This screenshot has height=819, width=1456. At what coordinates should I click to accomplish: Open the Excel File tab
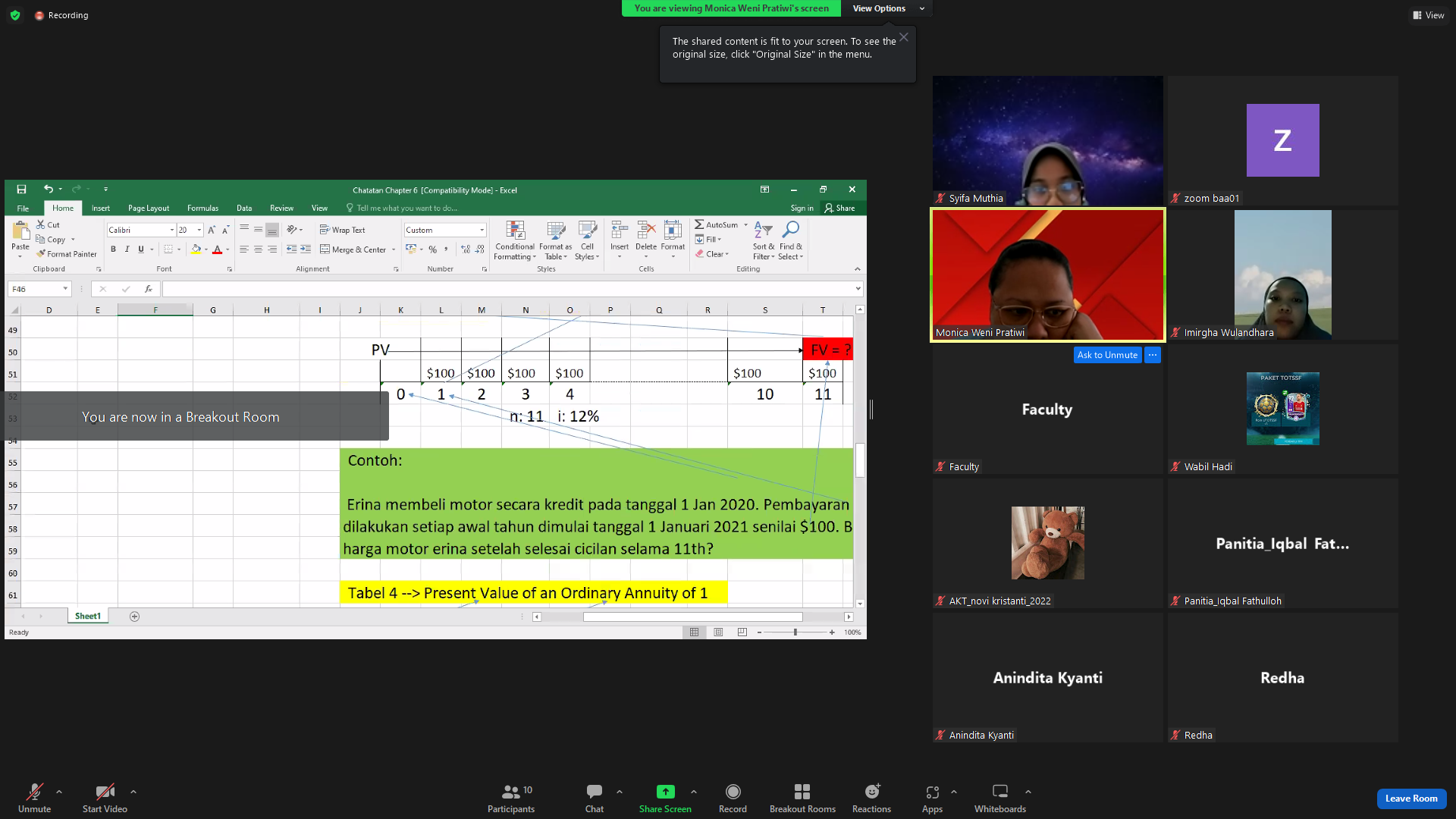tap(23, 209)
